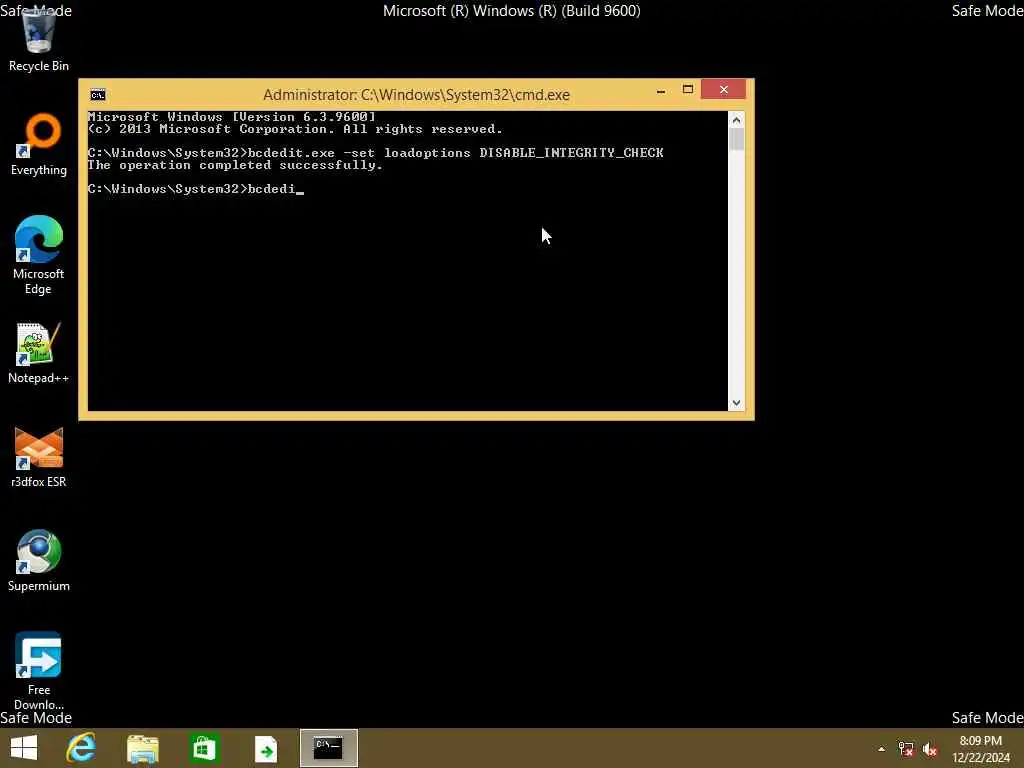The image size is (1024, 768).
Task: Select the Microsoft Edge desktop shortcut
Action: coord(39,255)
